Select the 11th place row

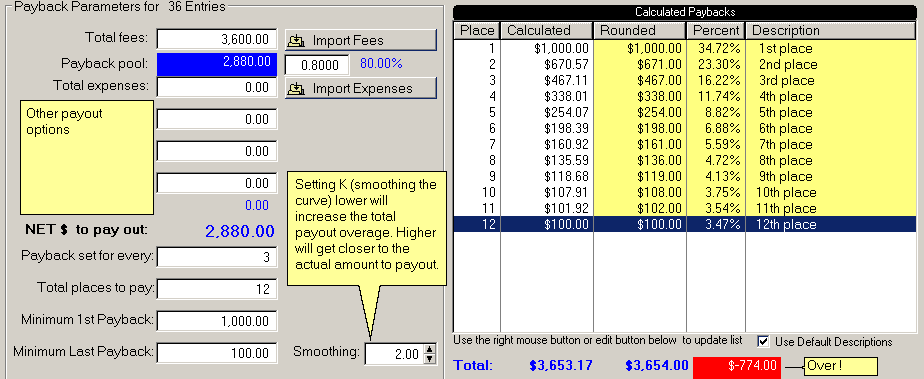tap(685, 208)
